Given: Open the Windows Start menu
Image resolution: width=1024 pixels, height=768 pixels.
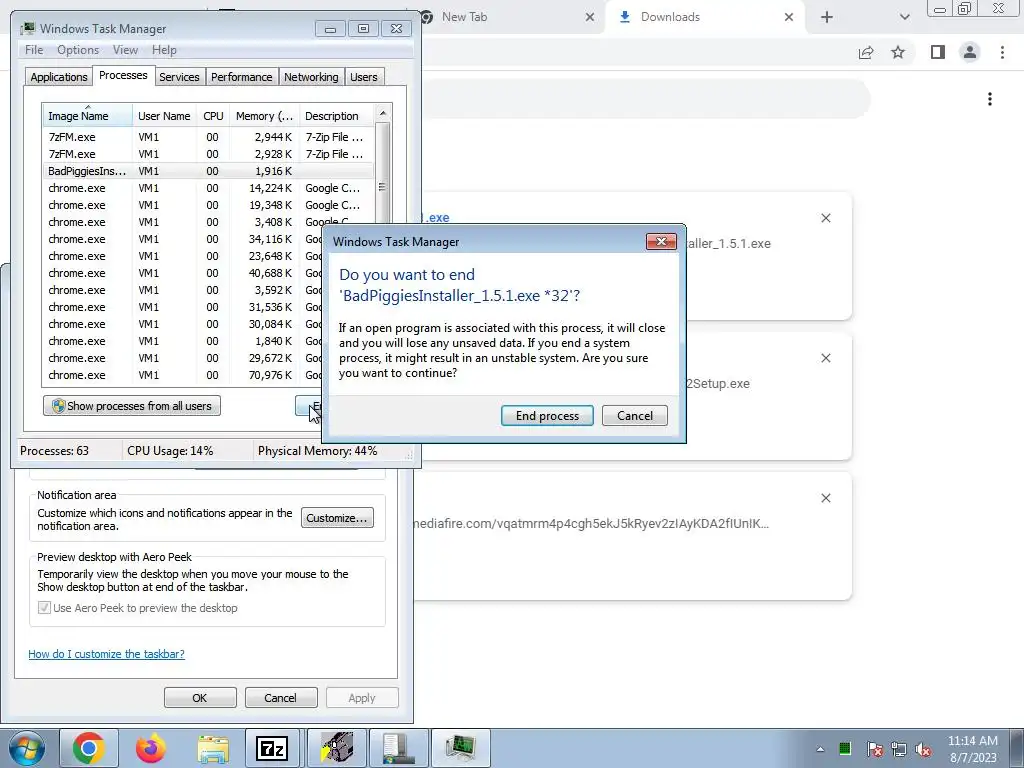Looking at the screenshot, I should [26, 748].
